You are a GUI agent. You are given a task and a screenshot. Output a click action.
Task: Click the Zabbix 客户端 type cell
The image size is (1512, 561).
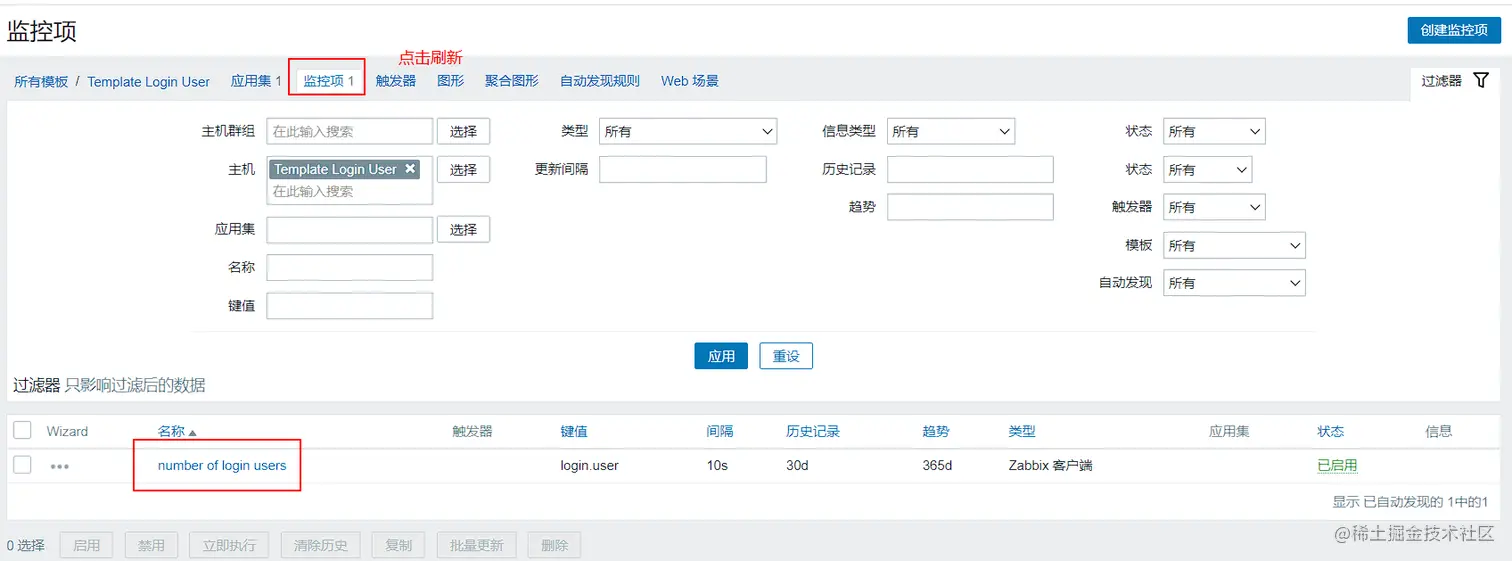click(1050, 465)
